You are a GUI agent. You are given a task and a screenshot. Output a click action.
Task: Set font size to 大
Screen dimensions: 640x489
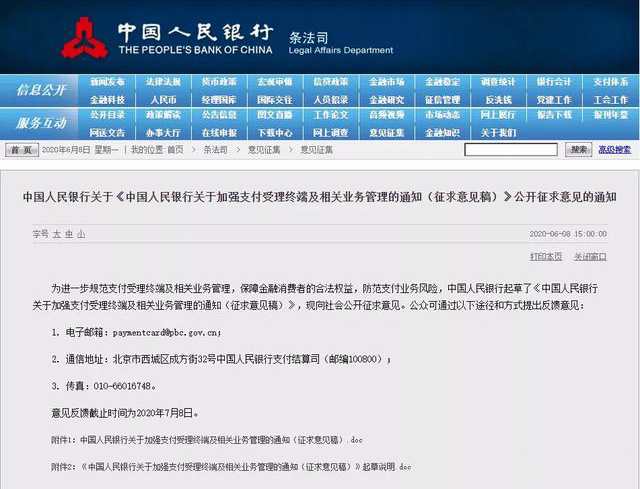point(57,234)
